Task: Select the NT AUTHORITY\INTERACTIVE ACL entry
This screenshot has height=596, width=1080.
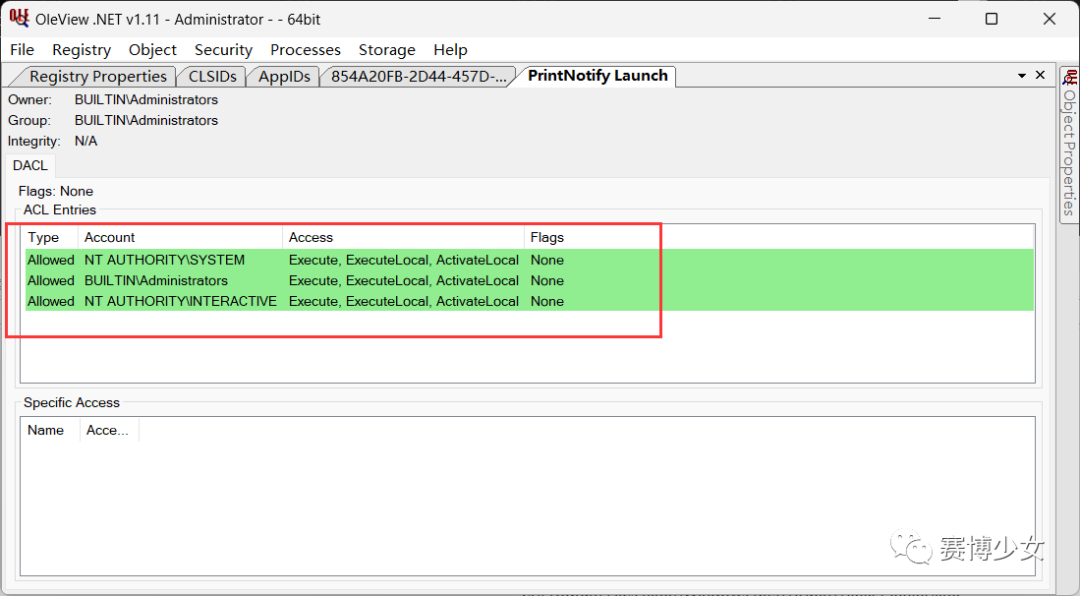Action: (x=529, y=301)
